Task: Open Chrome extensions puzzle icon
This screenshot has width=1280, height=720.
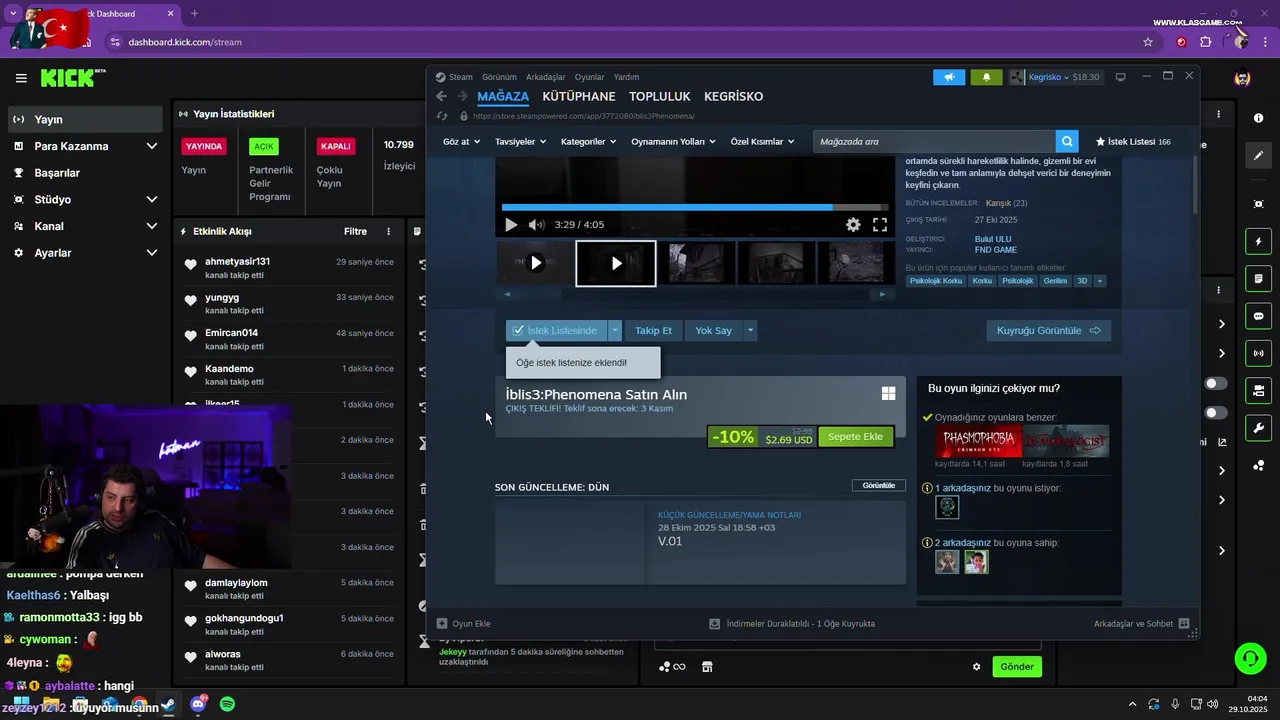Action: (1205, 42)
